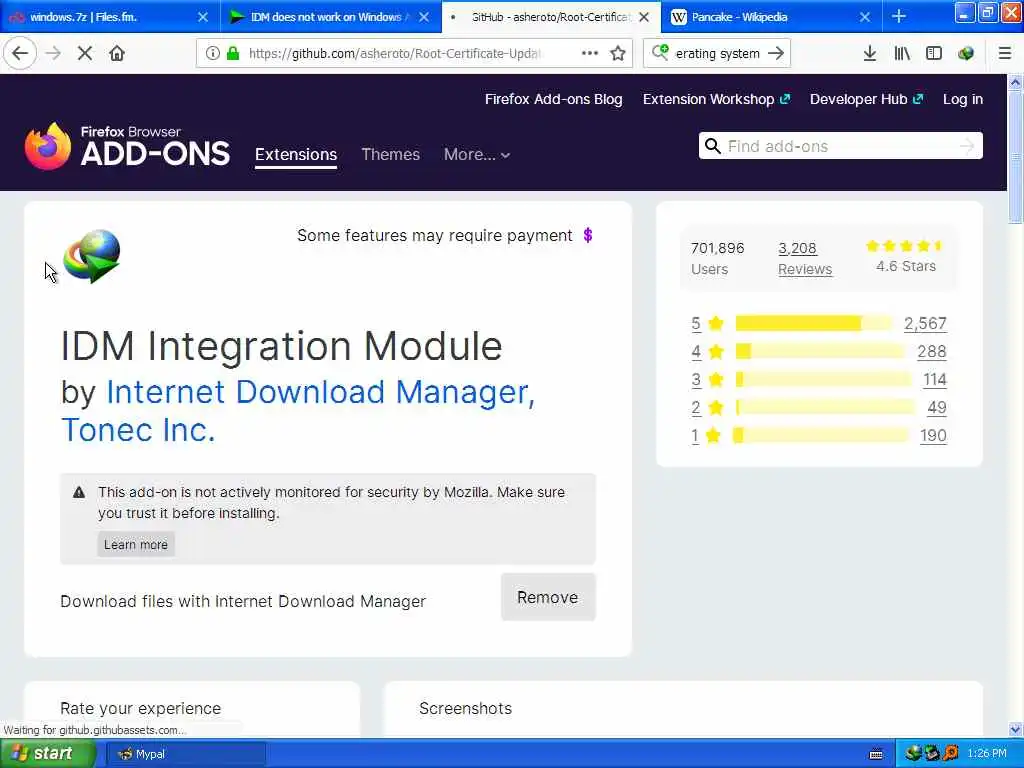Toggle the sidebar view

click(934, 54)
